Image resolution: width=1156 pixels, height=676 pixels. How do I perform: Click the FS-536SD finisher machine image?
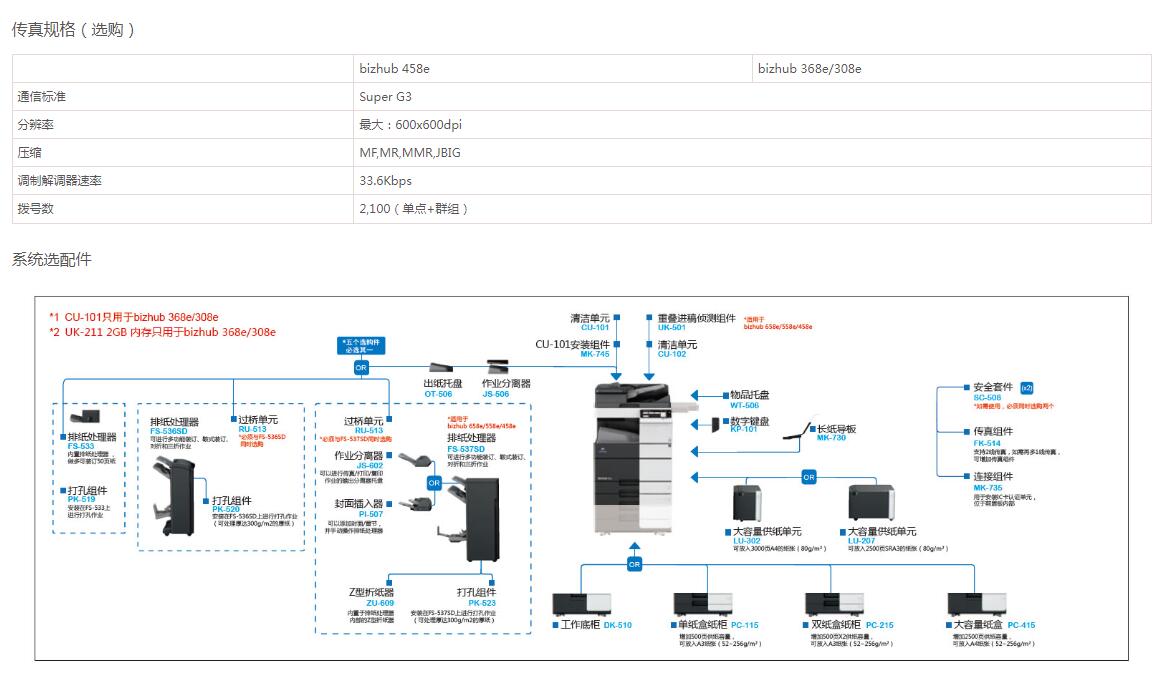tap(175, 495)
